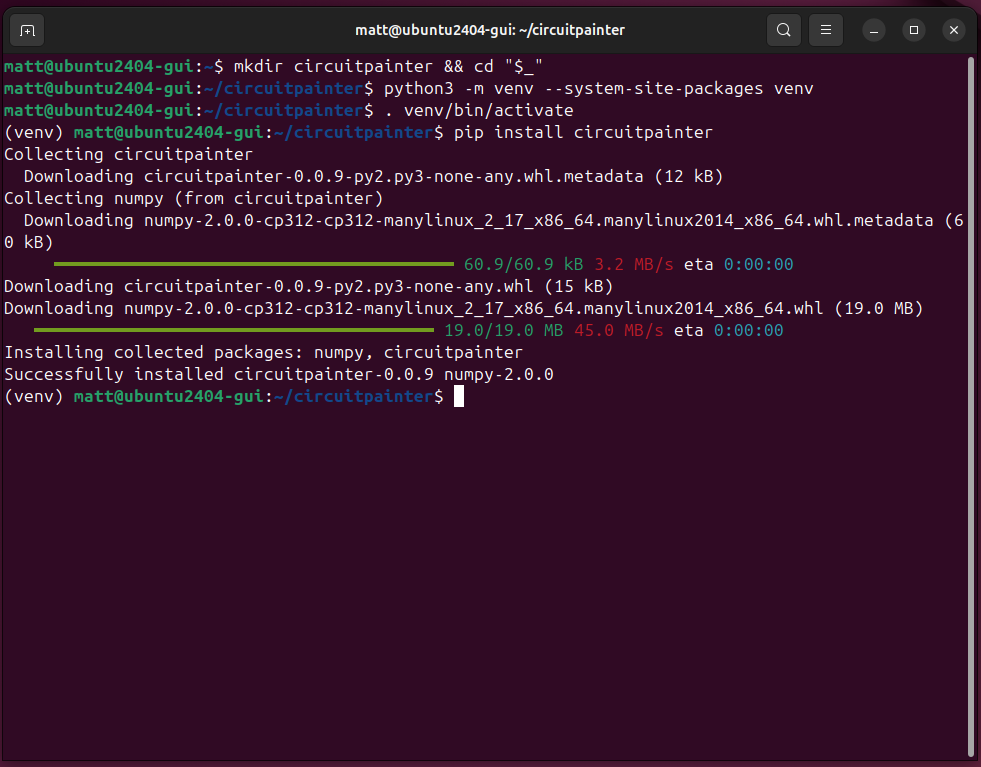This screenshot has width=981, height=767.
Task: Click the '(venv)' prefix on the last prompt
Action: pos(34,397)
